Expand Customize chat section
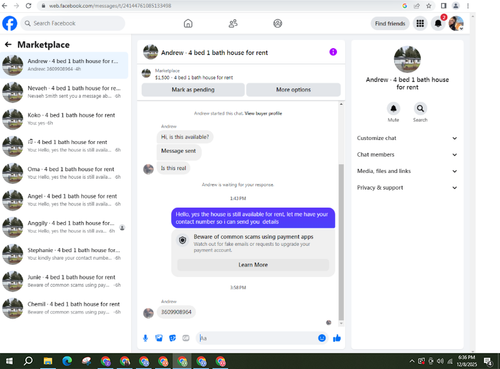 [x=407, y=138]
